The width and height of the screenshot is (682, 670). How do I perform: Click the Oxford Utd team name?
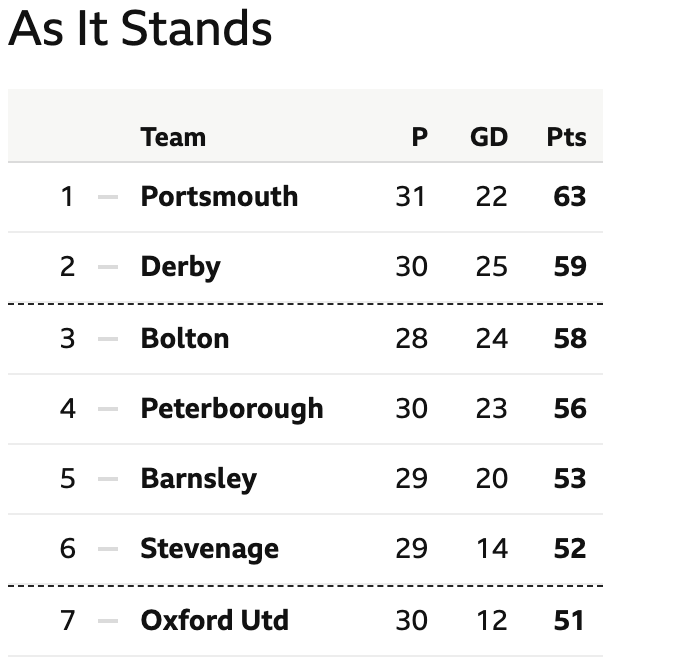click(x=214, y=620)
